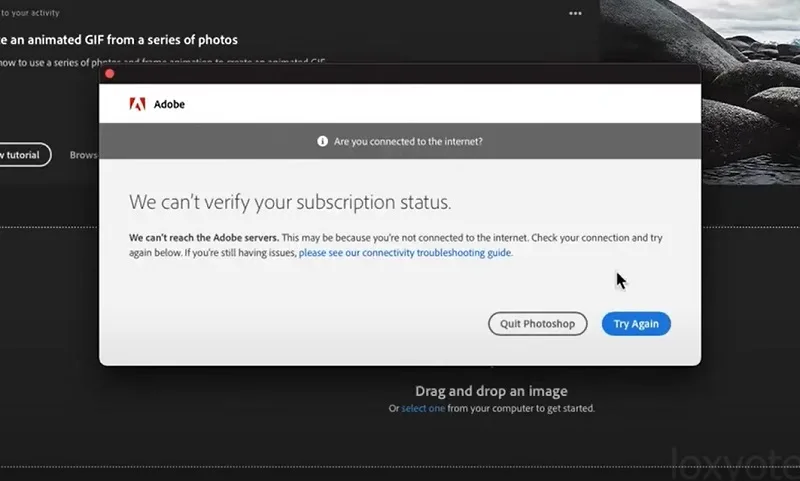
Task: Click the 'select one' link
Action: (423, 408)
